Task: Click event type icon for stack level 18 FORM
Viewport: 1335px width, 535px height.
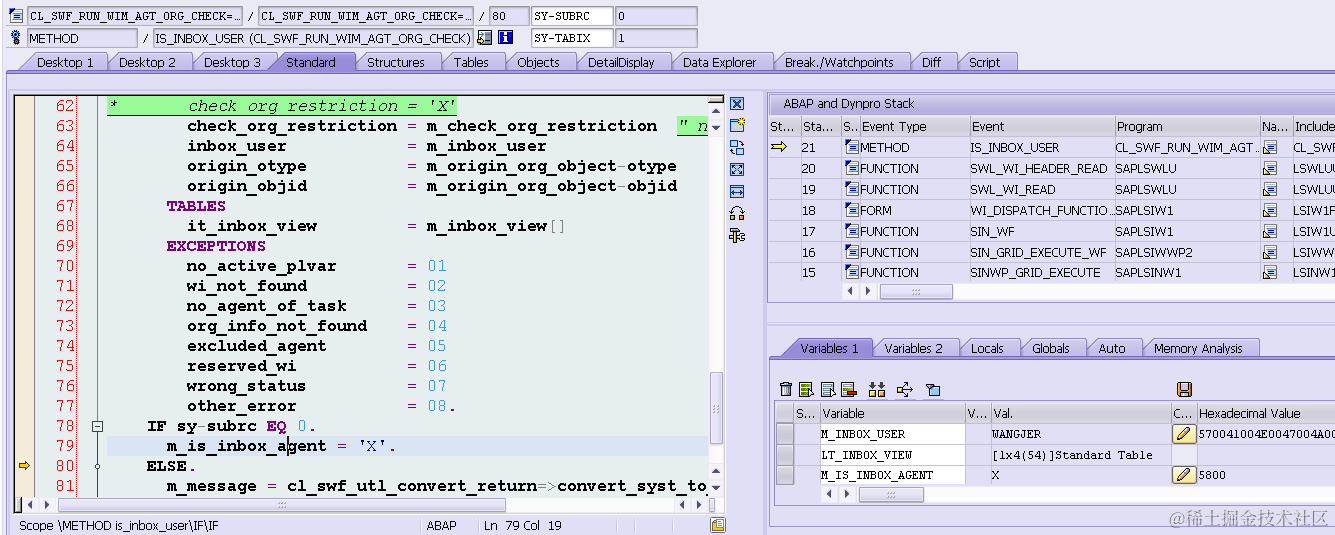Action: [x=852, y=210]
